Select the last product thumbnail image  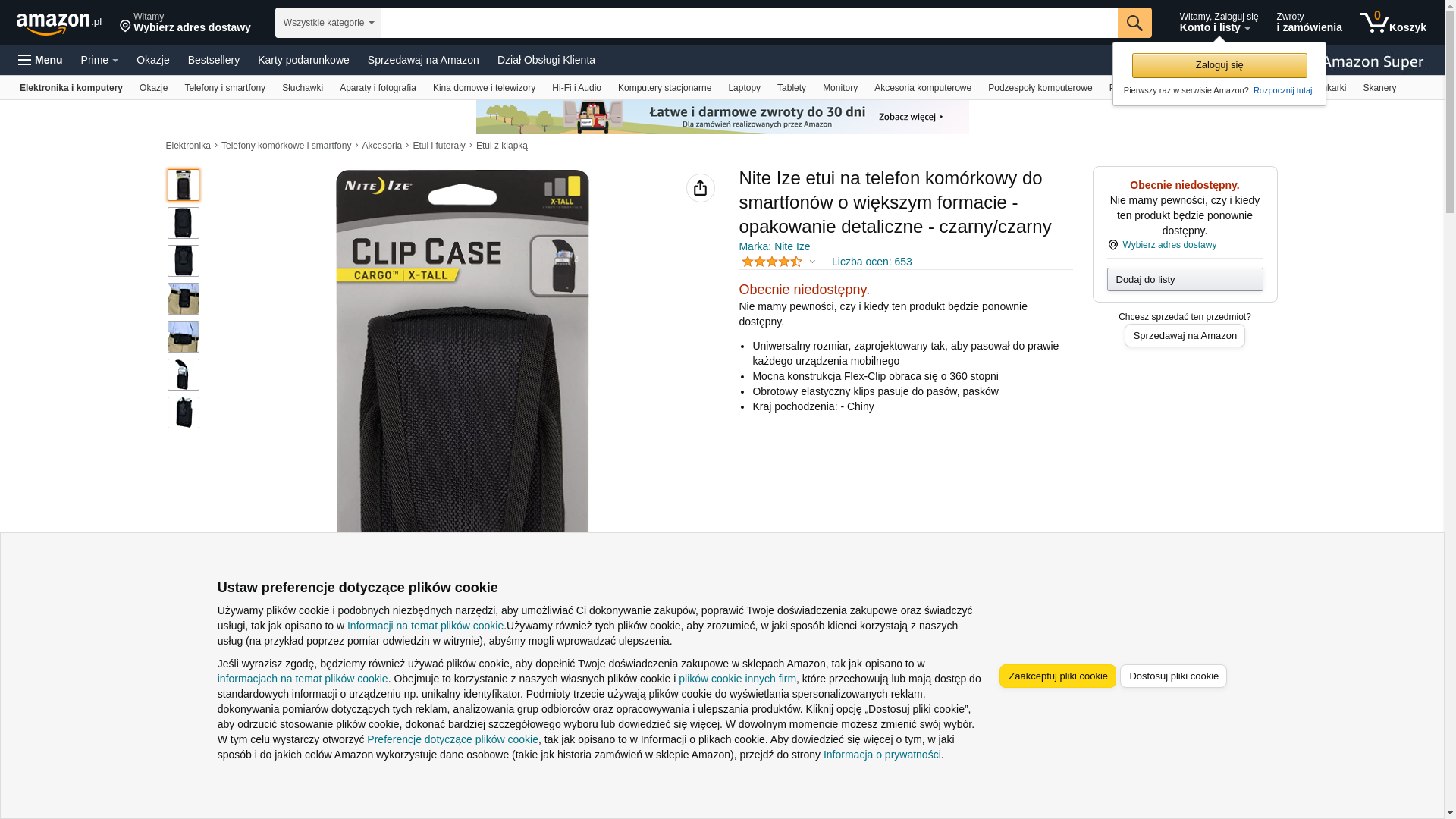click(x=184, y=413)
